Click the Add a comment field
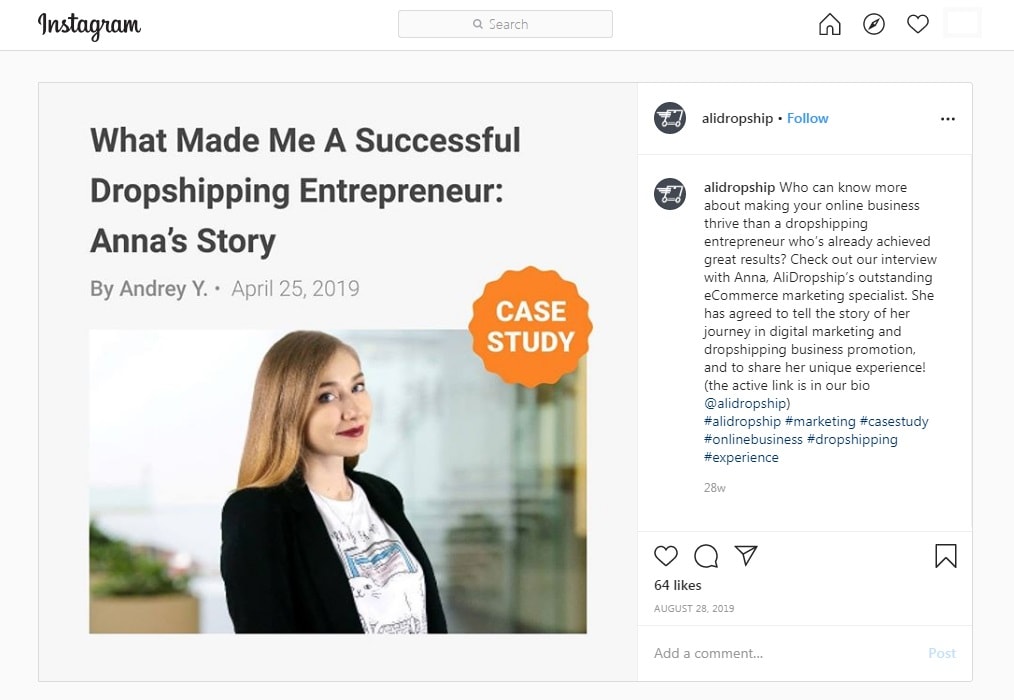1014x700 pixels. 780,653
